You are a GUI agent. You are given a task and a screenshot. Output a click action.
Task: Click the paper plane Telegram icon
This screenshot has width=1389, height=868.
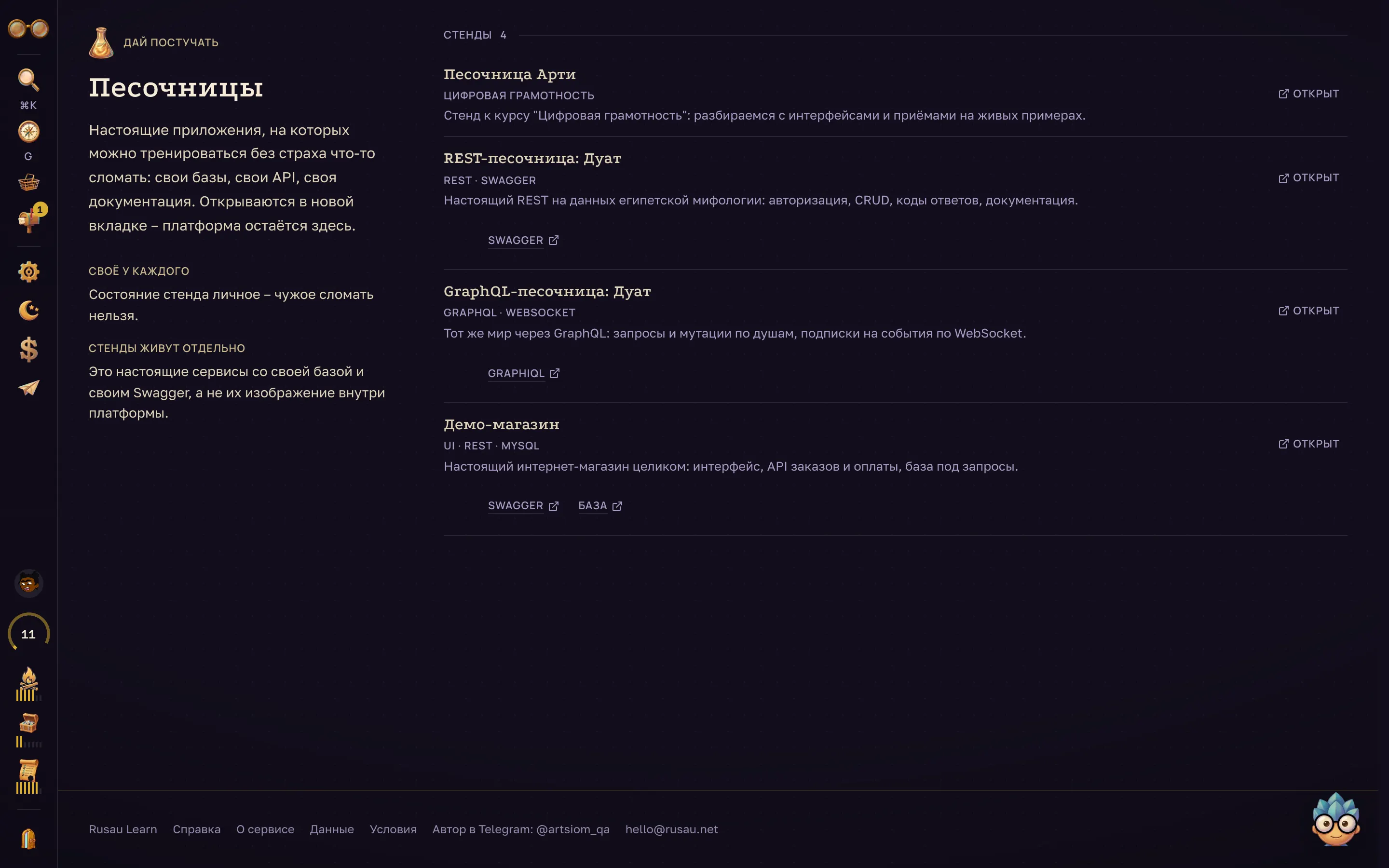pyautogui.click(x=28, y=388)
